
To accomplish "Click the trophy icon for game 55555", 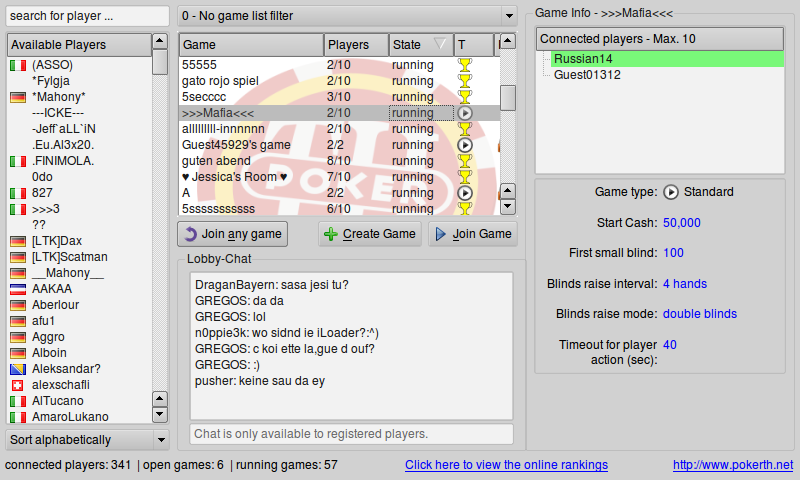I will (464, 65).
